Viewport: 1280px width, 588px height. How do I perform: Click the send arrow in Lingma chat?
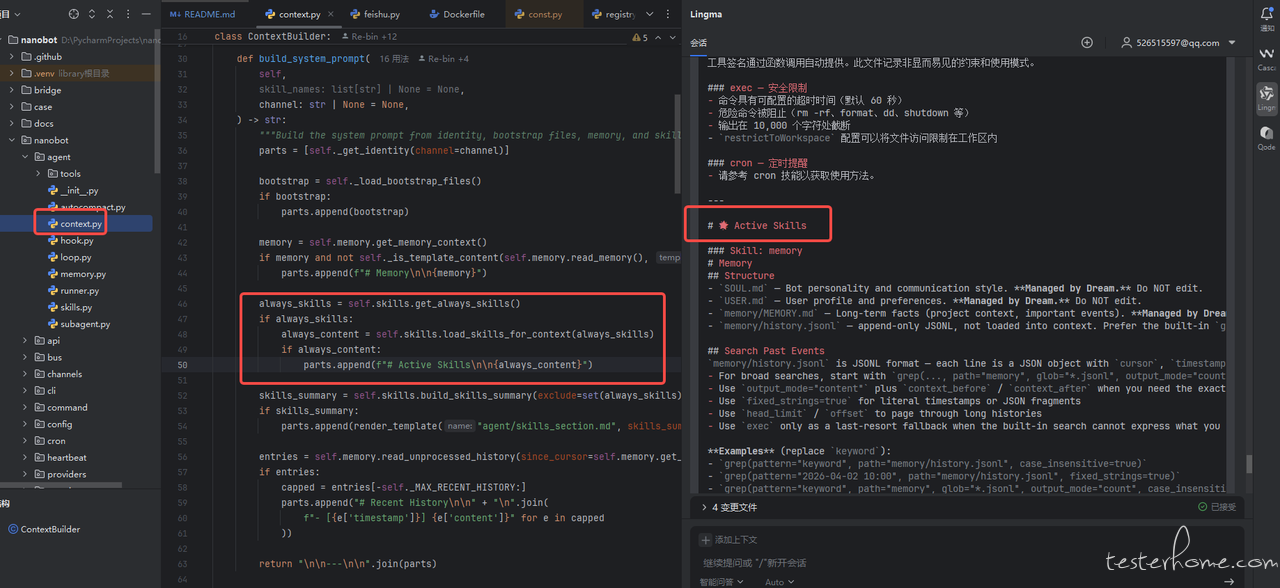point(1228,581)
